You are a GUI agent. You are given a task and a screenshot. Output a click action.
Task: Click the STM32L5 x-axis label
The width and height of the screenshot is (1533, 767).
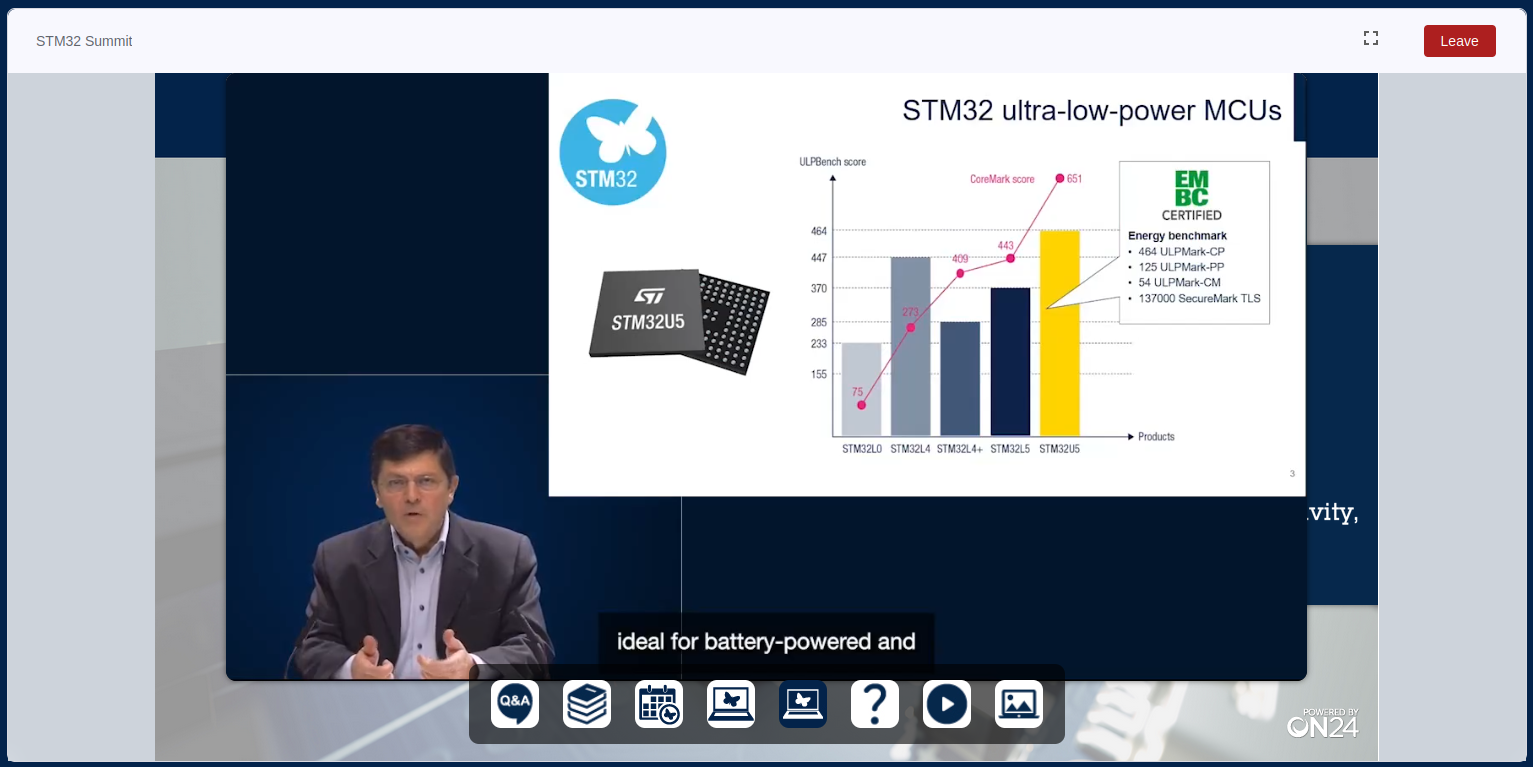click(1010, 449)
